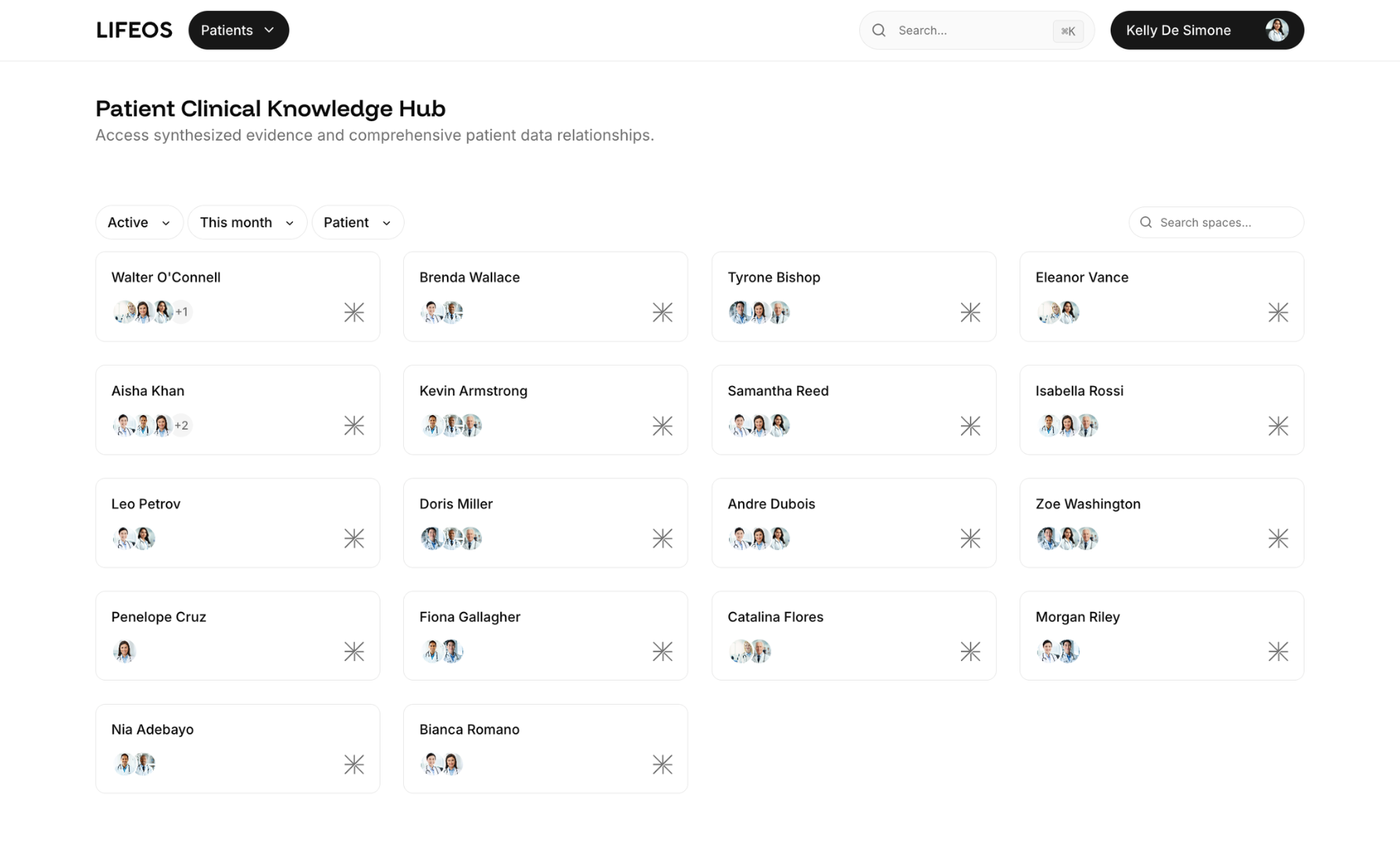Click asterisk icon on Catalina Flores card
The image size is (1400, 844).
pyautogui.click(x=970, y=652)
